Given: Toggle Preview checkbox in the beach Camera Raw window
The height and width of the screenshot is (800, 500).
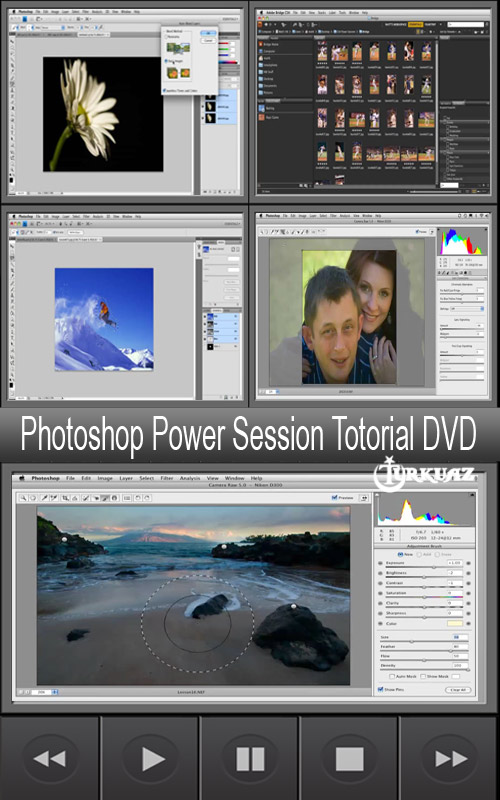Looking at the screenshot, I should point(334,497).
